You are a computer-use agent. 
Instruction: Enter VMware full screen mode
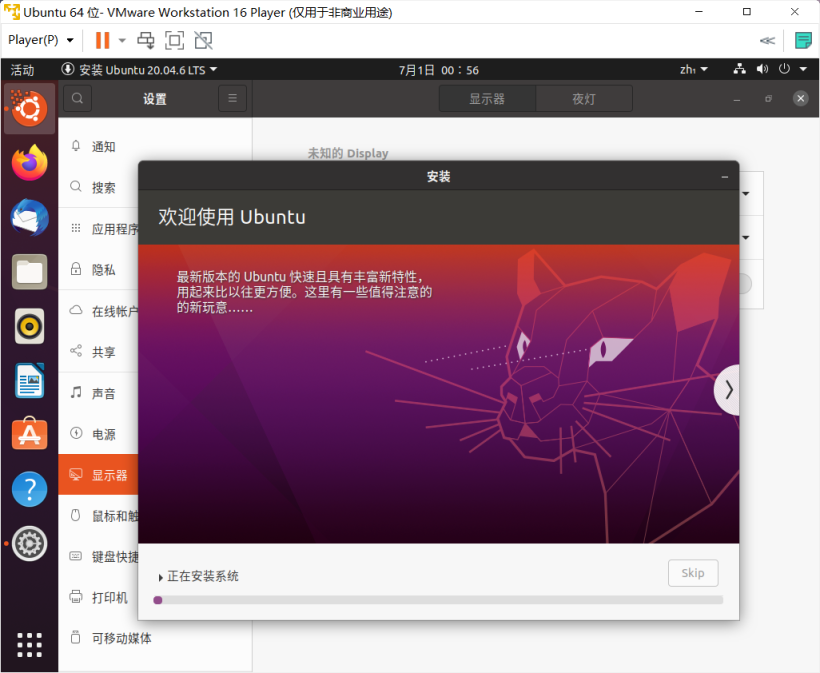click(175, 40)
